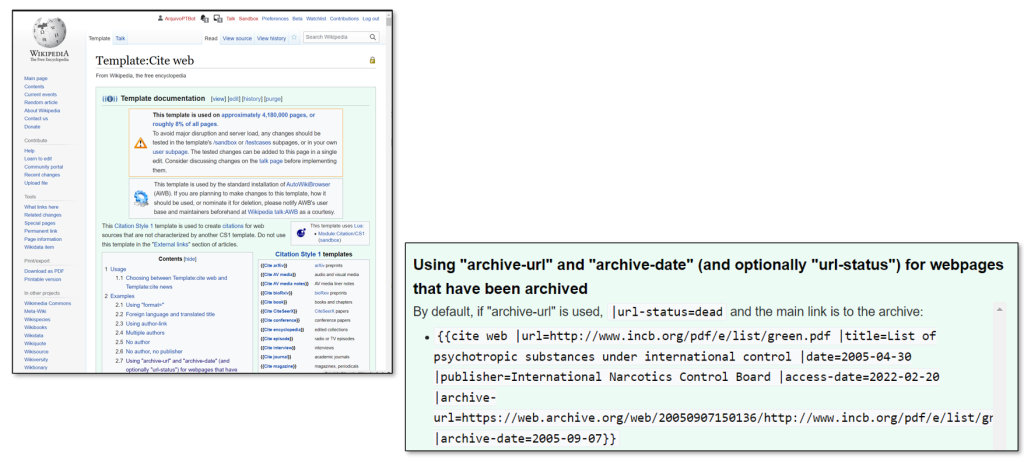Open Preferences

click(275, 19)
